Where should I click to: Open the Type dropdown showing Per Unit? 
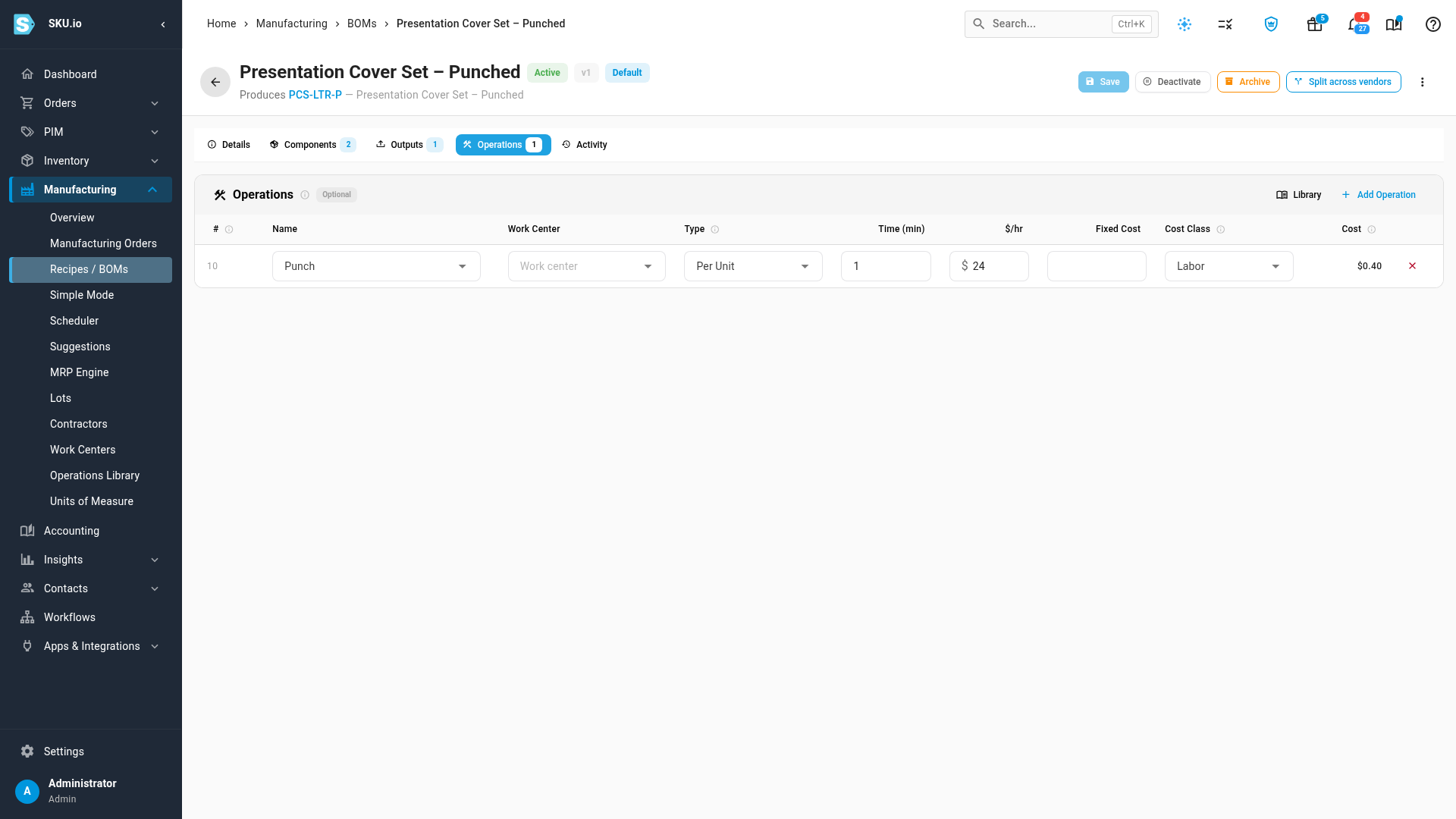pyautogui.click(x=753, y=266)
